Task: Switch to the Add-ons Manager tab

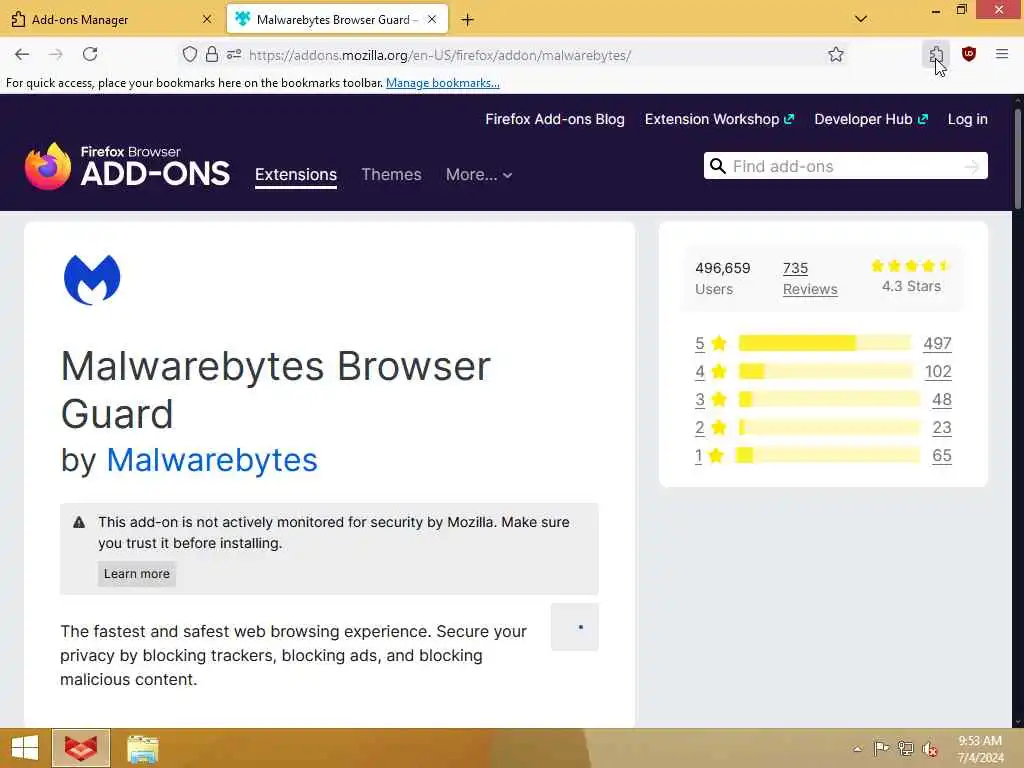Action: click(111, 20)
